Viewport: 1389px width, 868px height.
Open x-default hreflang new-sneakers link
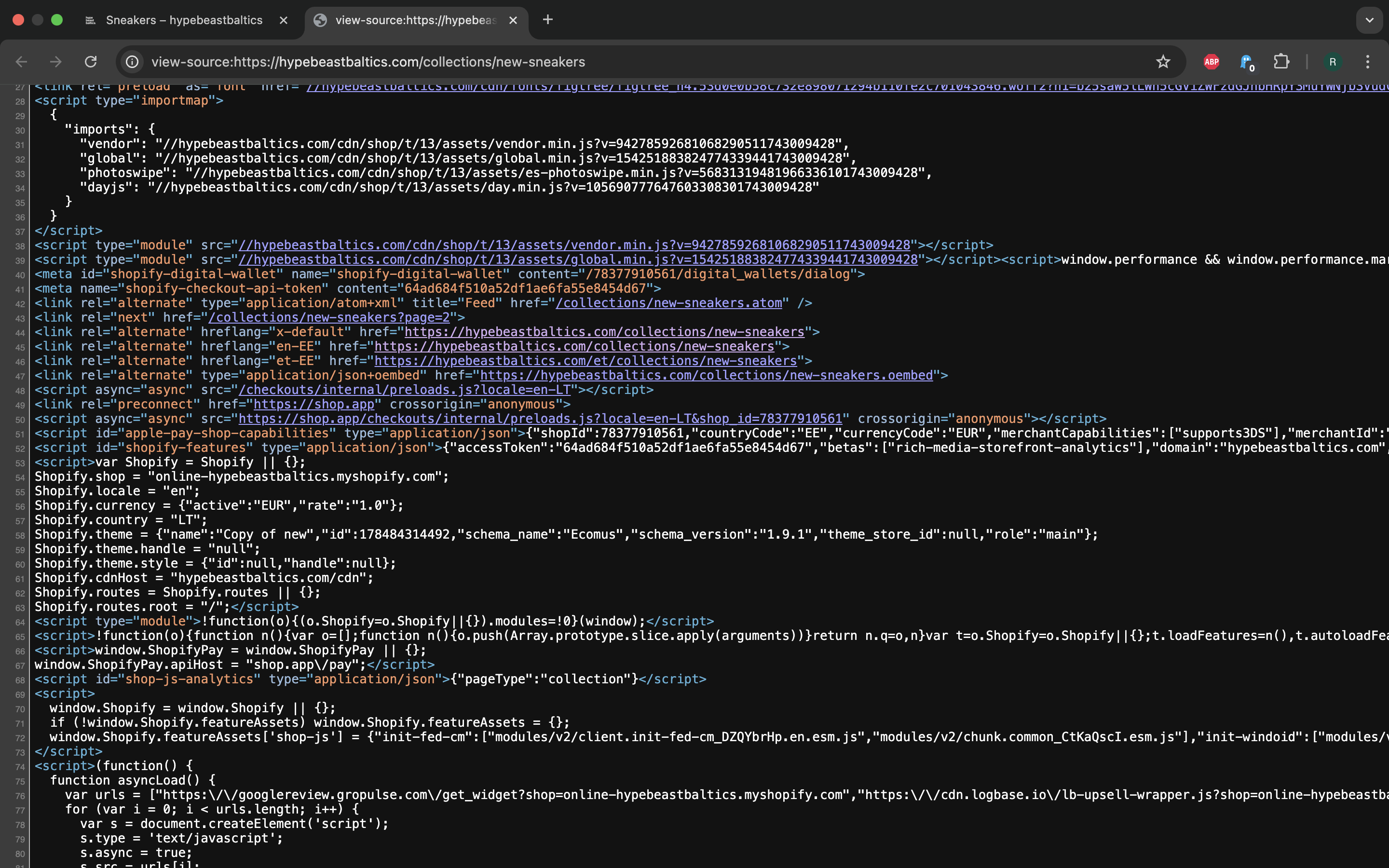604,332
